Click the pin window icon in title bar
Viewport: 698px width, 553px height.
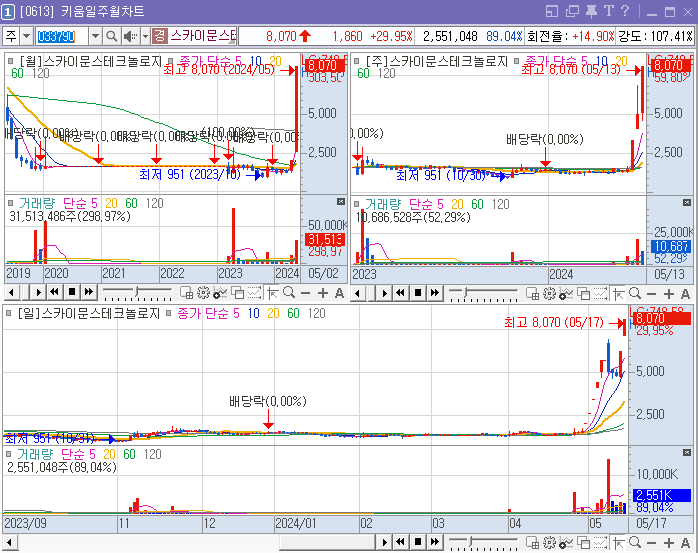(591, 11)
